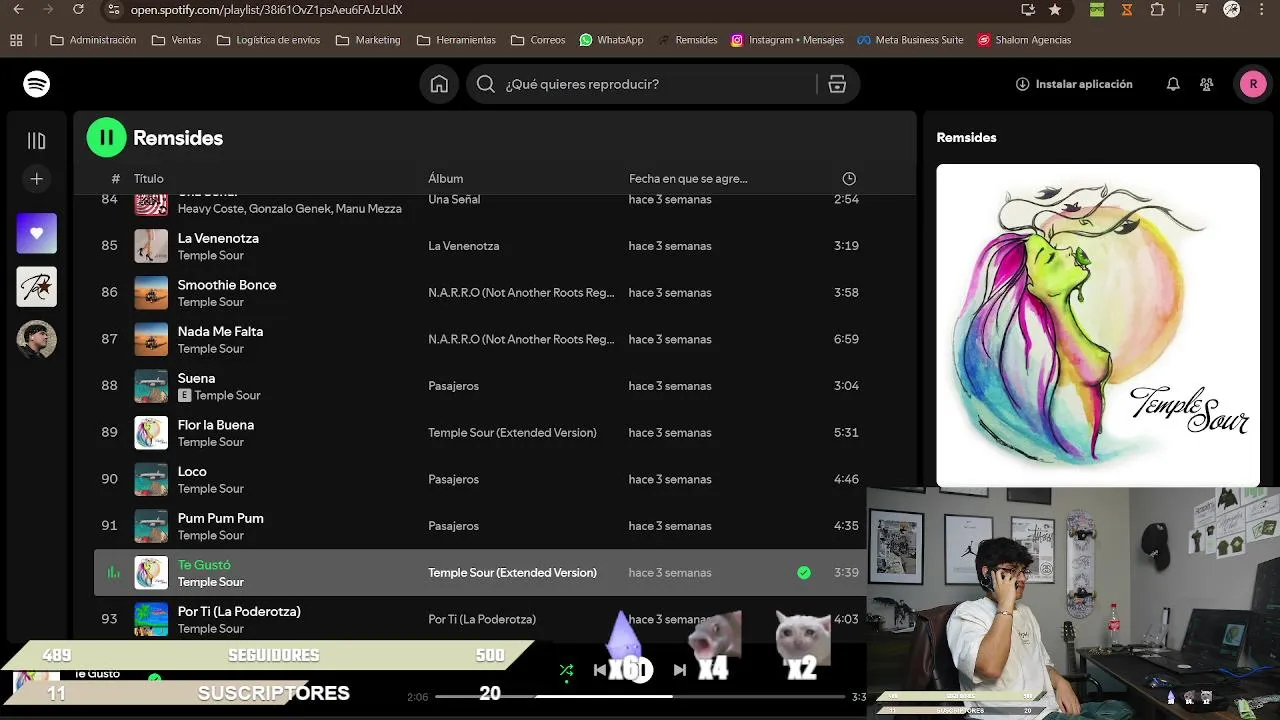Click the # column header

coord(116,179)
